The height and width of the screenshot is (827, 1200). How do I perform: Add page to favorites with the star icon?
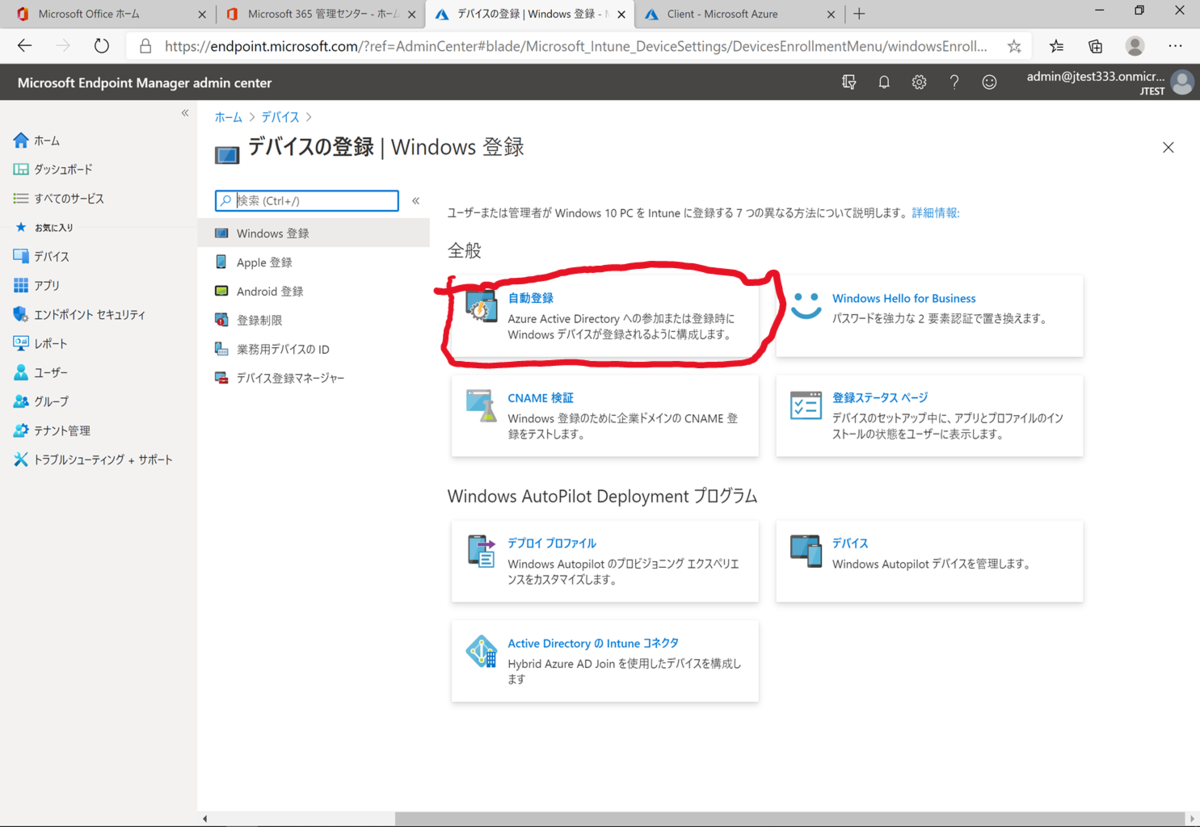pyautogui.click(x=1014, y=46)
